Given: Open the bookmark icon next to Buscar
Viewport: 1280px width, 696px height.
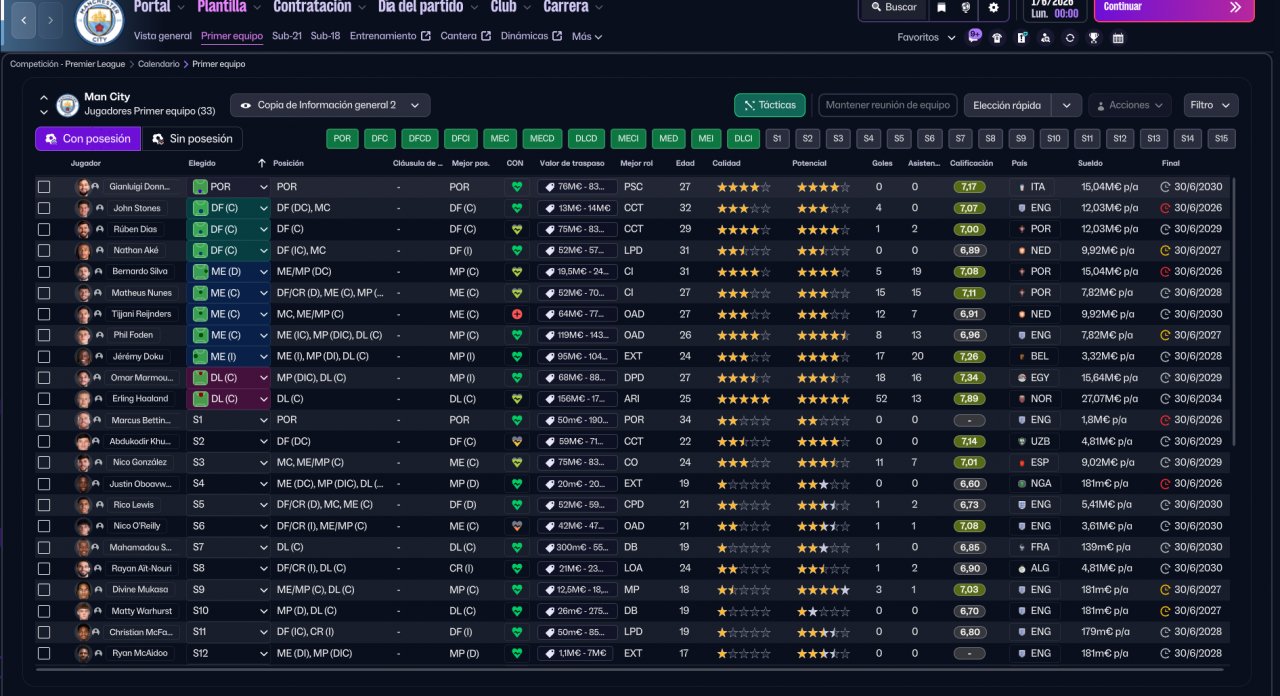Looking at the screenshot, I should [941, 7].
